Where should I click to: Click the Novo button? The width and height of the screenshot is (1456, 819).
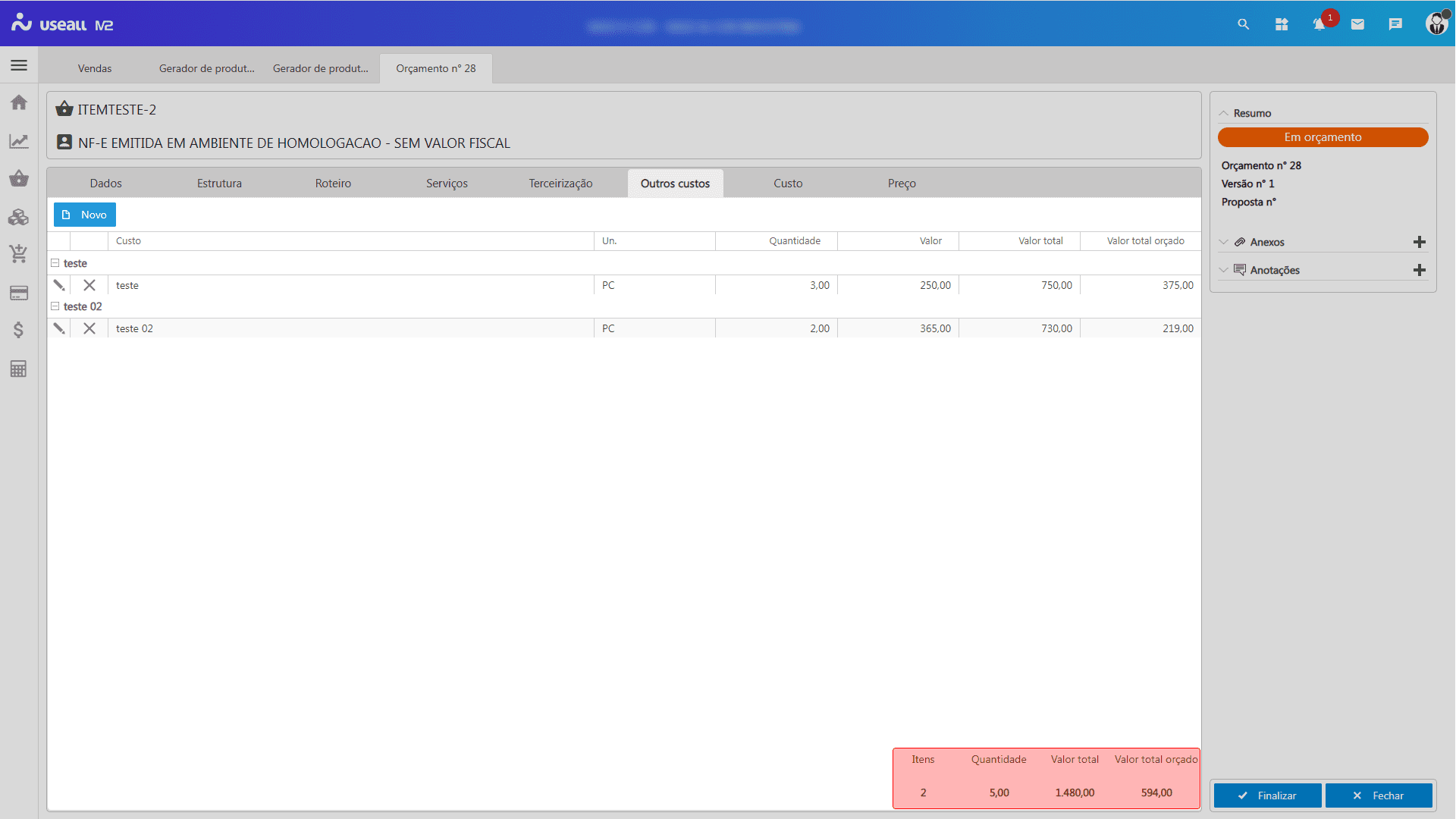(x=85, y=215)
